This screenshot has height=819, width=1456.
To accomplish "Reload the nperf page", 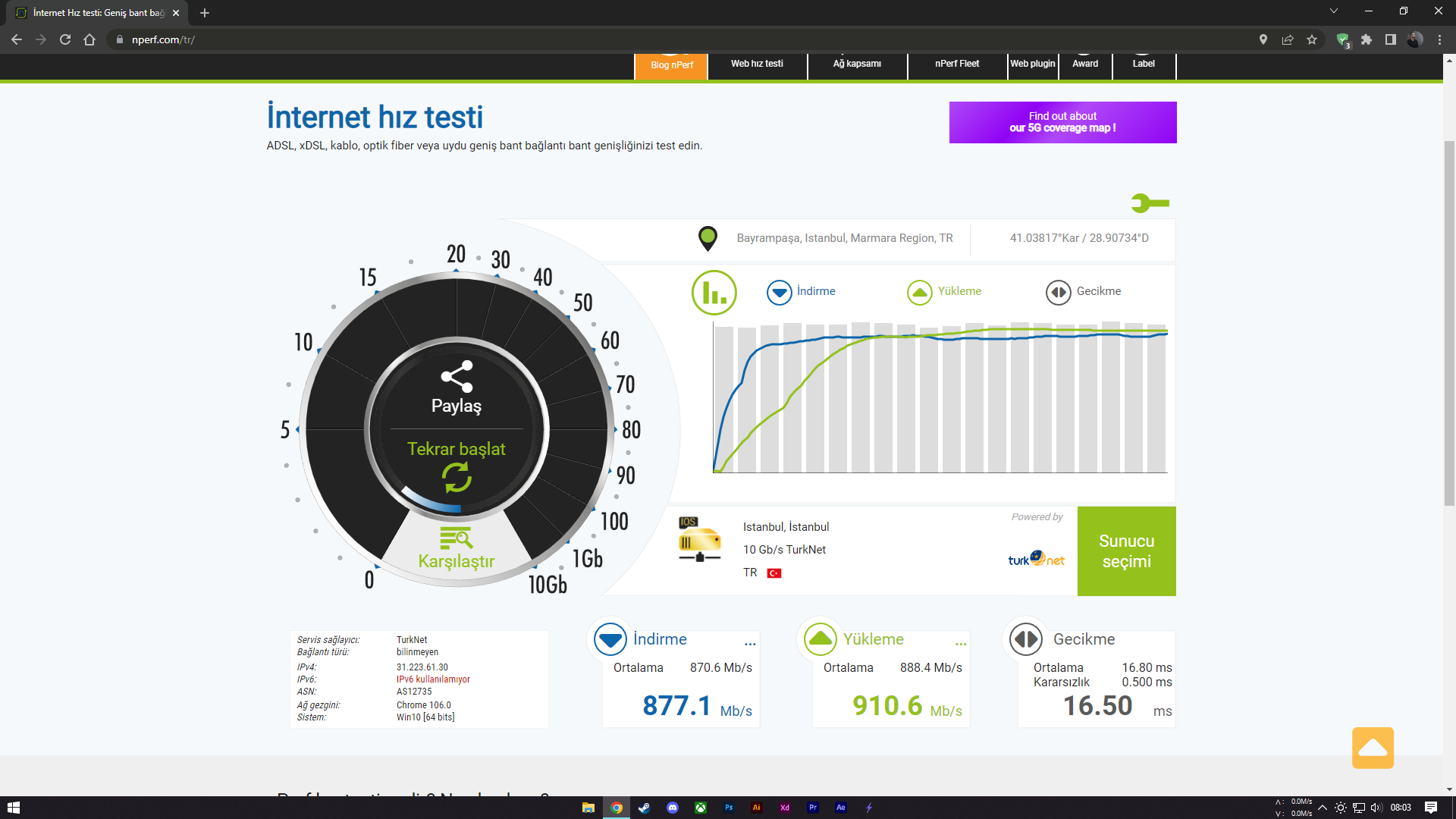I will (65, 39).
